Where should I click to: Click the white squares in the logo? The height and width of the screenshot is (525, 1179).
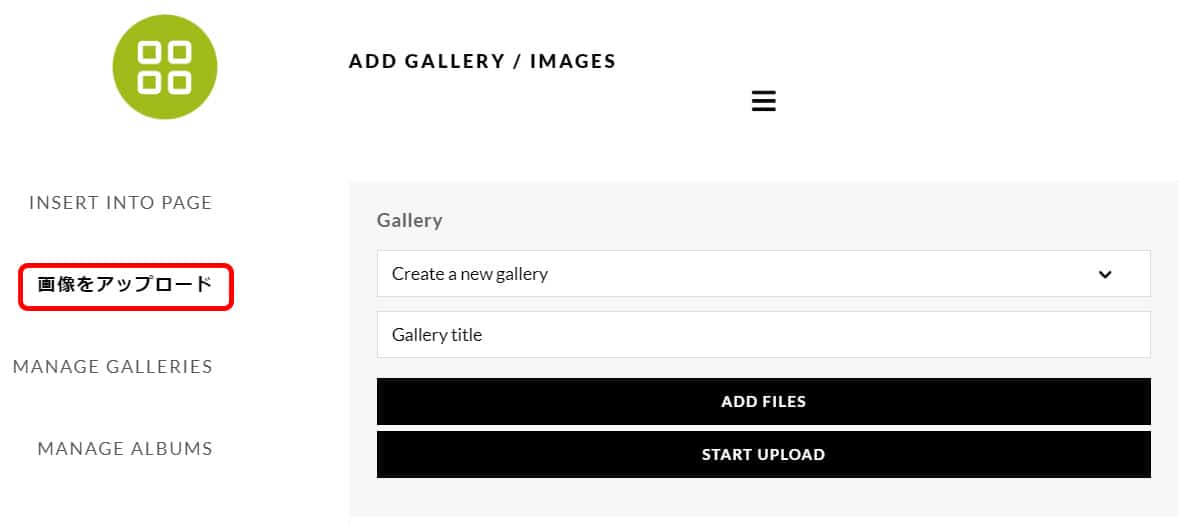tap(165, 68)
